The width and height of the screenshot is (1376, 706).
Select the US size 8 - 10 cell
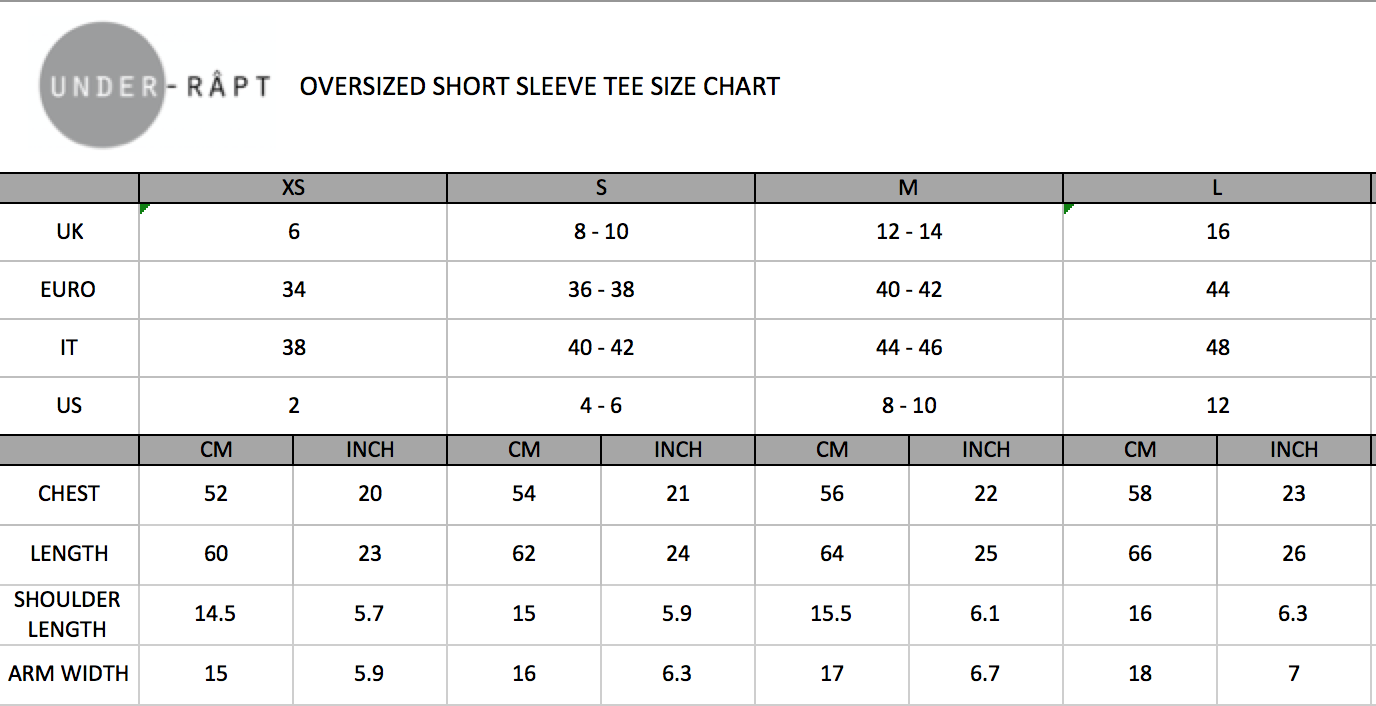(x=909, y=406)
